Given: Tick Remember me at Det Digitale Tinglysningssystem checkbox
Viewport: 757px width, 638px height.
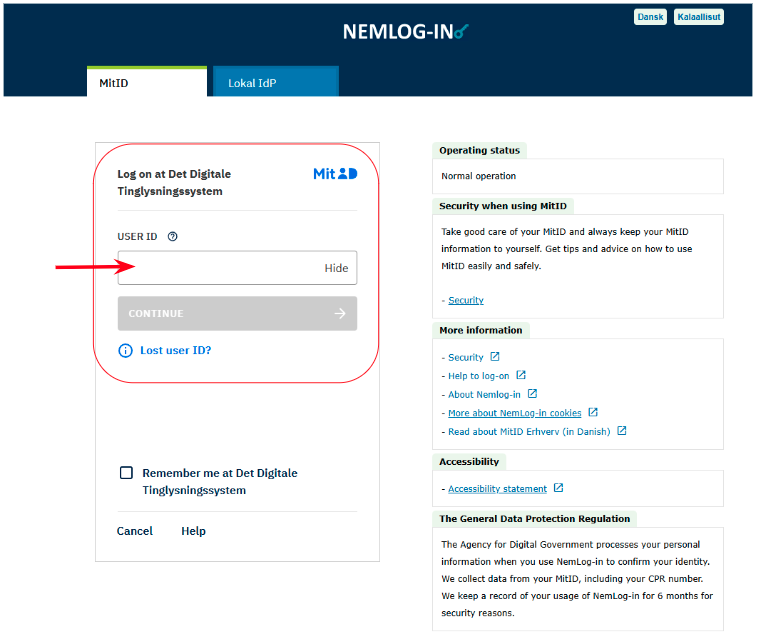Looking at the screenshot, I should click(126, 472).
